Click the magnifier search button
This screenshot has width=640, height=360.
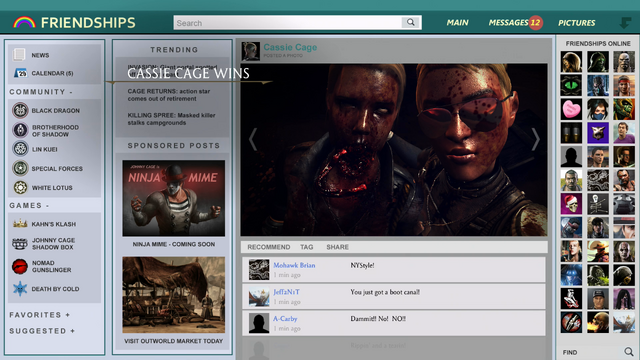tap(411, 22)
